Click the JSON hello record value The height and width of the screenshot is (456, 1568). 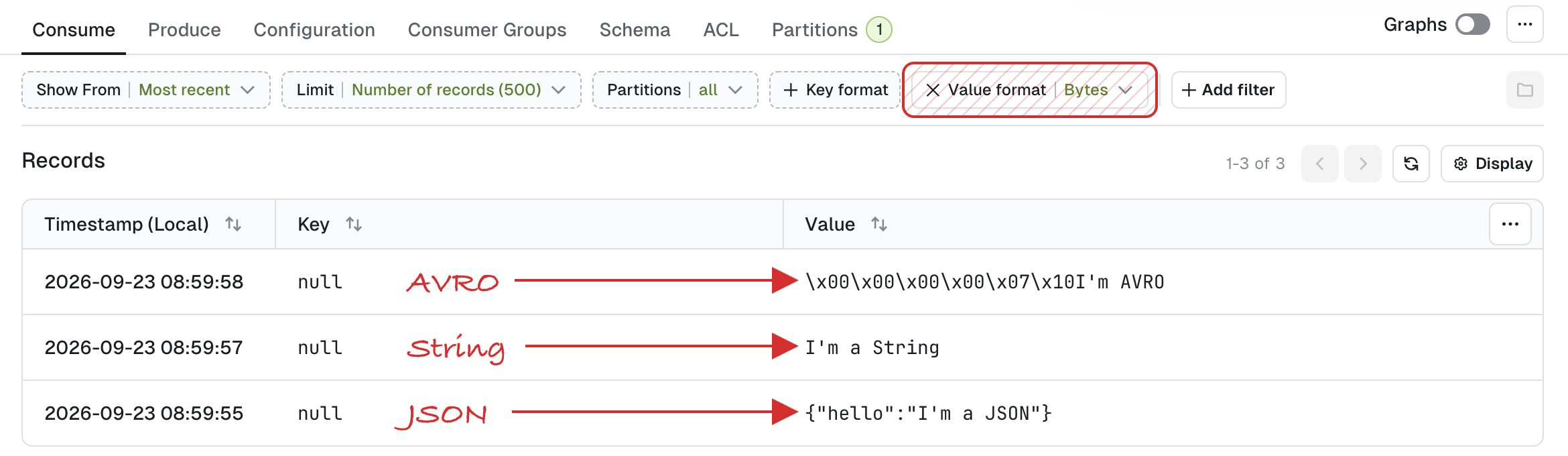[929, 413]
